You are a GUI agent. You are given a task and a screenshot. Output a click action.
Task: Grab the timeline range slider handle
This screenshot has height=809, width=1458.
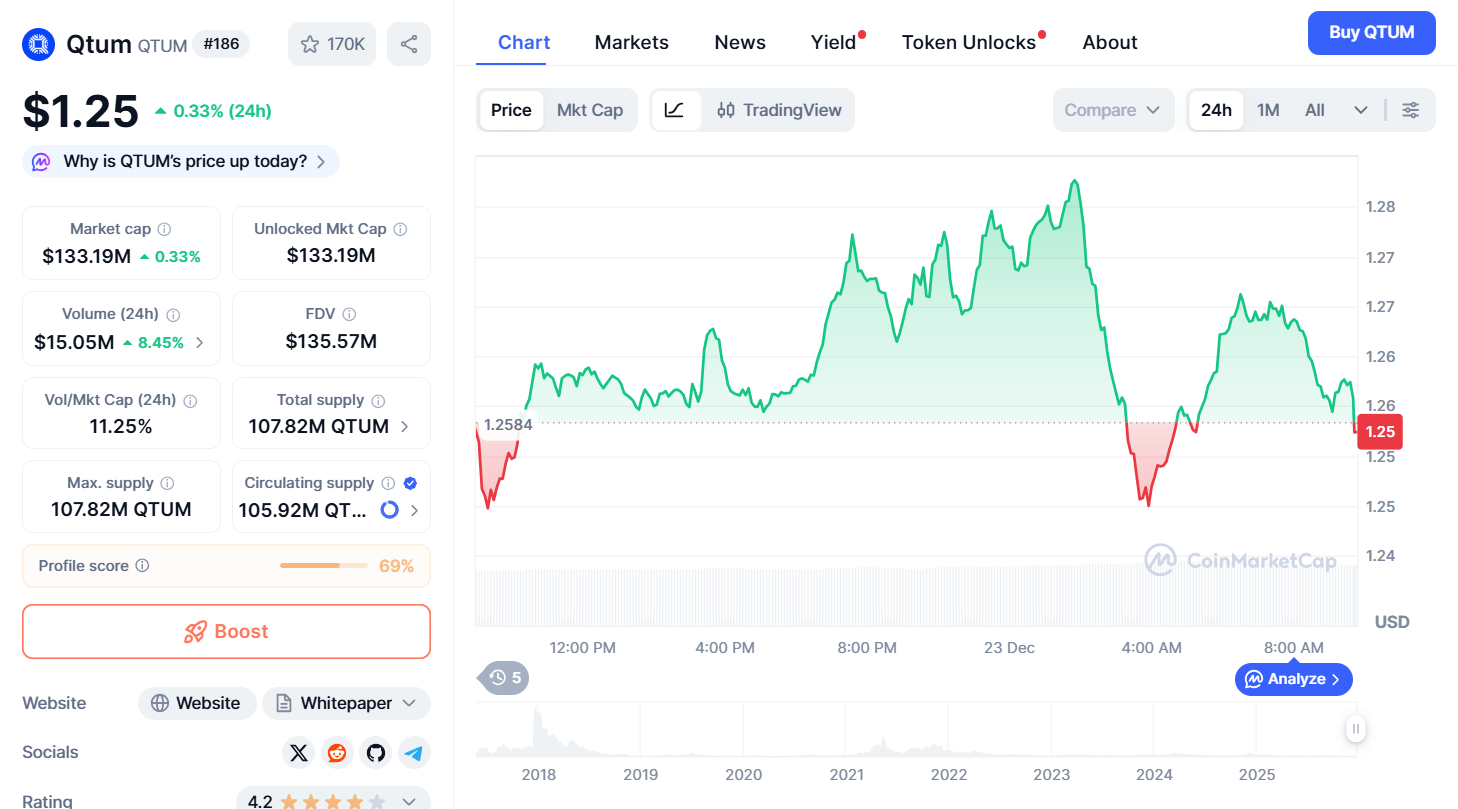1355,729
